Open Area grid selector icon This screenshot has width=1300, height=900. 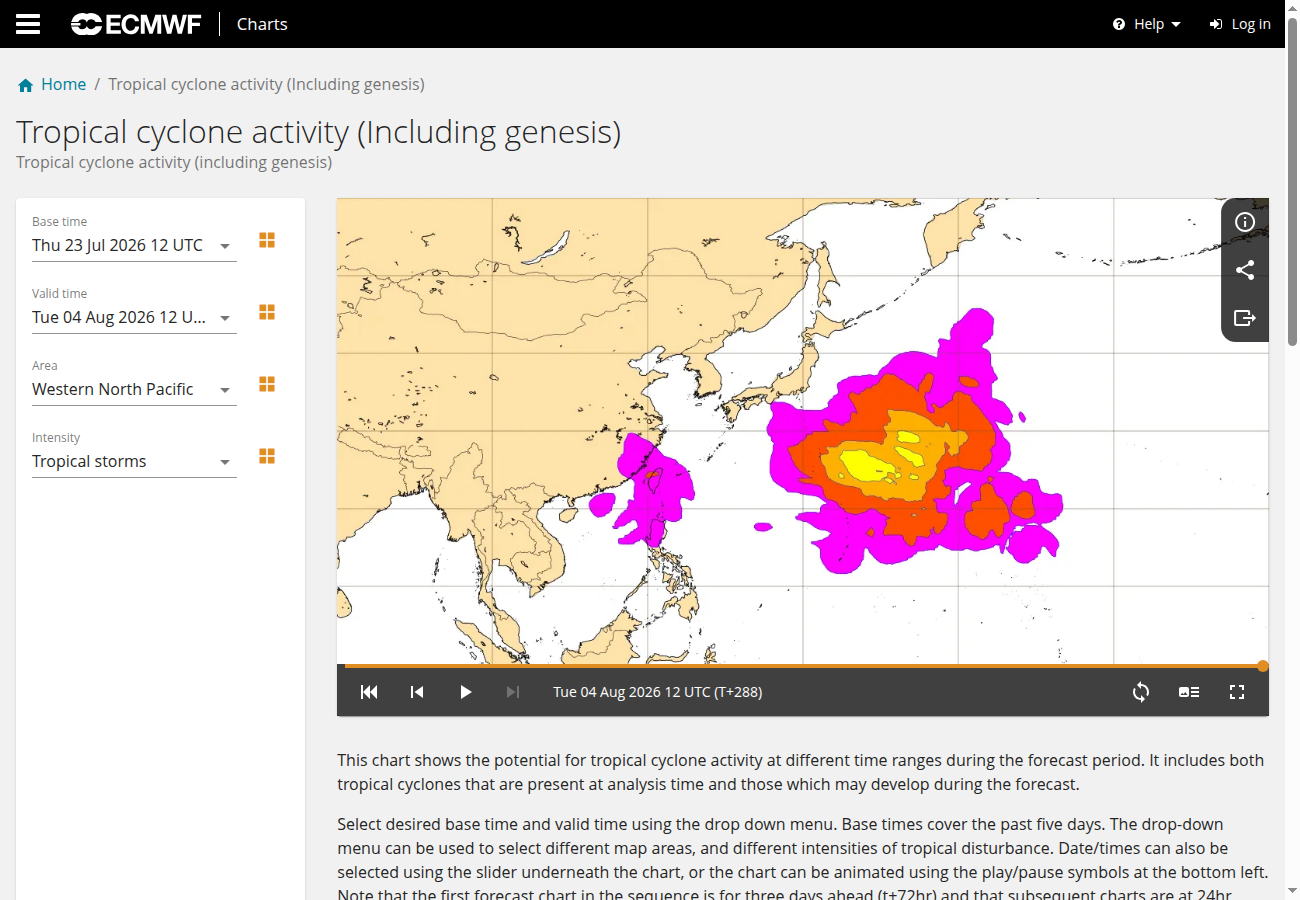tap(267, 384)
